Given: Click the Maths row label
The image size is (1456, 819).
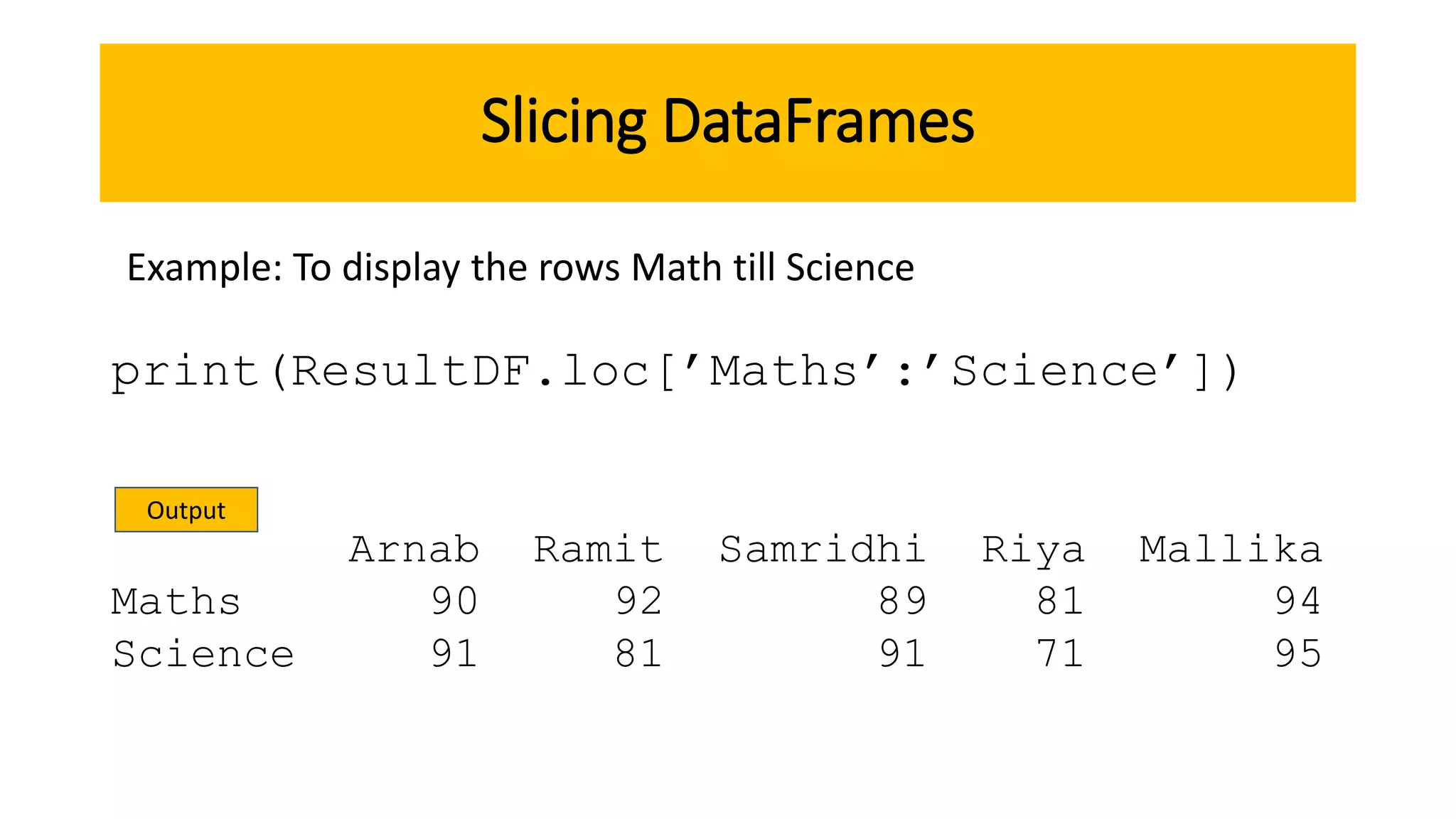Looking at the screenshot, I should (x=176, y=601).
